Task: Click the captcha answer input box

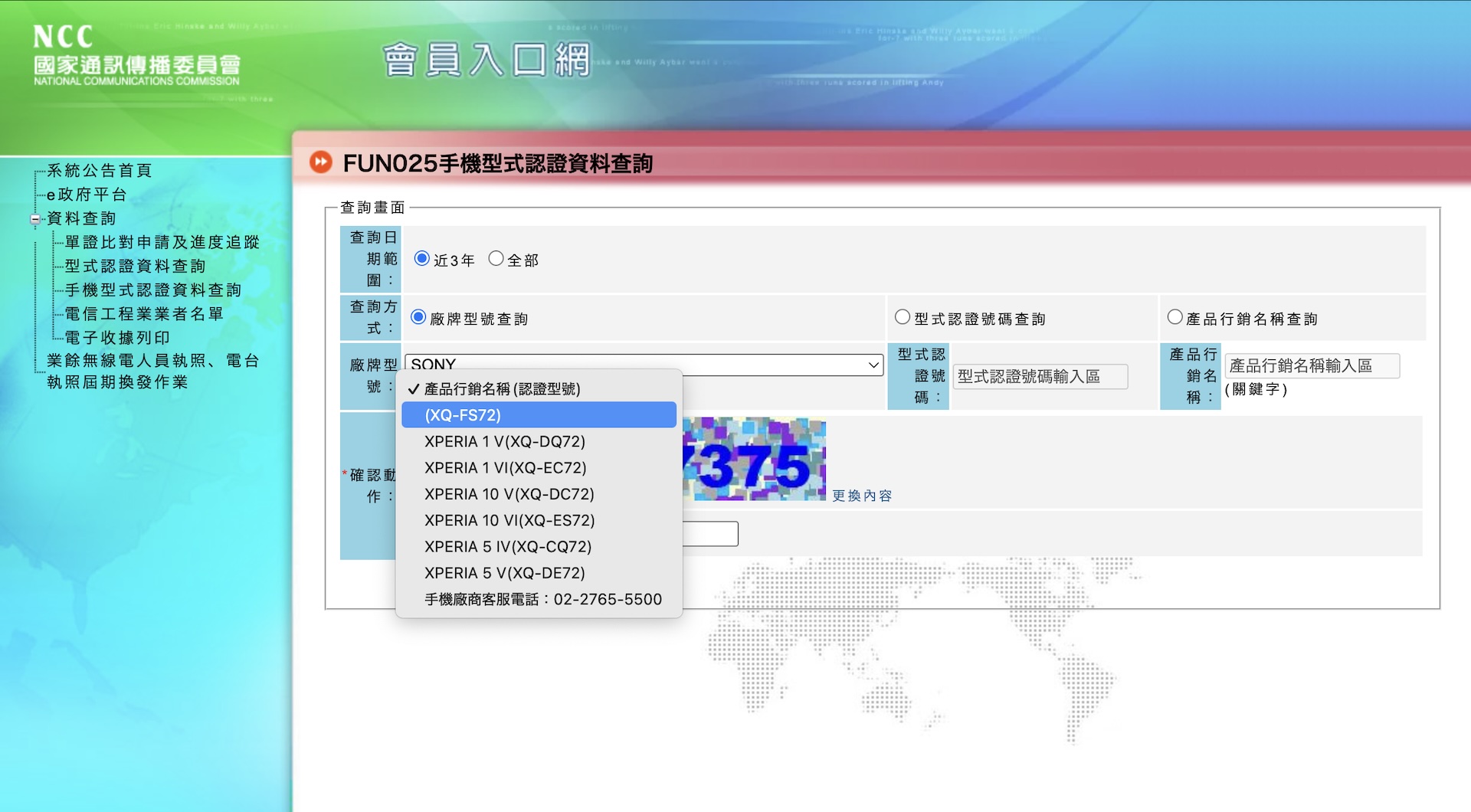Action: click(709, 533)
